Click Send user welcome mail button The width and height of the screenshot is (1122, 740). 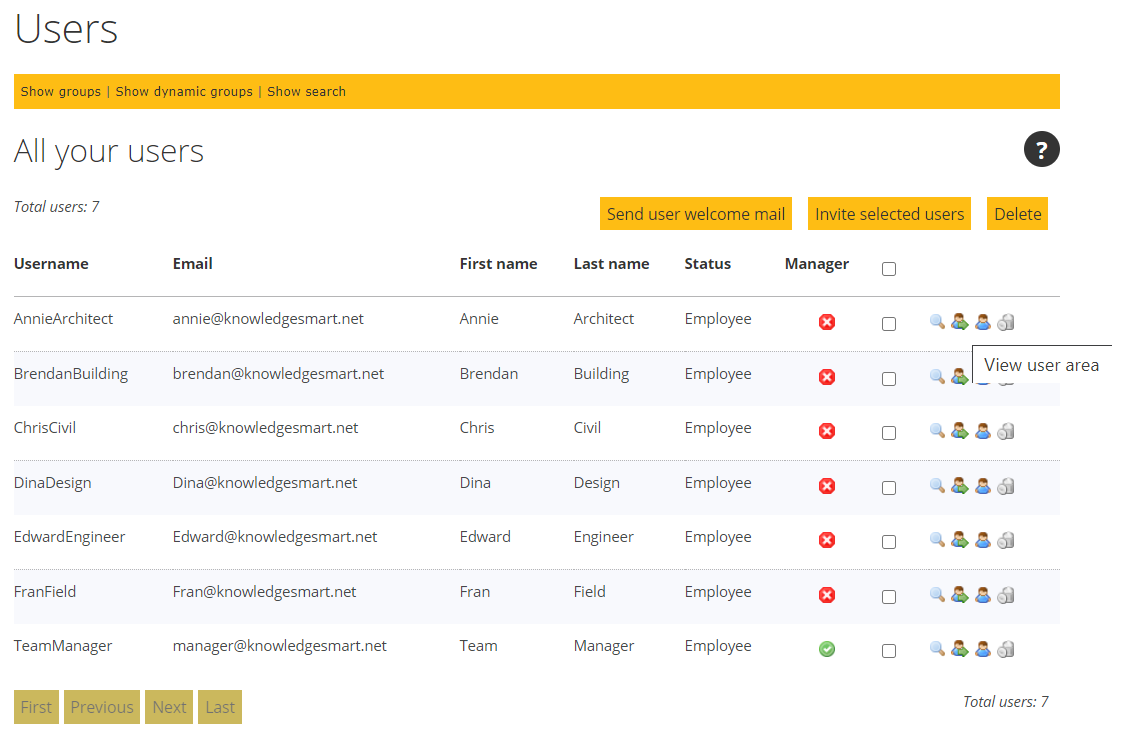tap(696, 214)
